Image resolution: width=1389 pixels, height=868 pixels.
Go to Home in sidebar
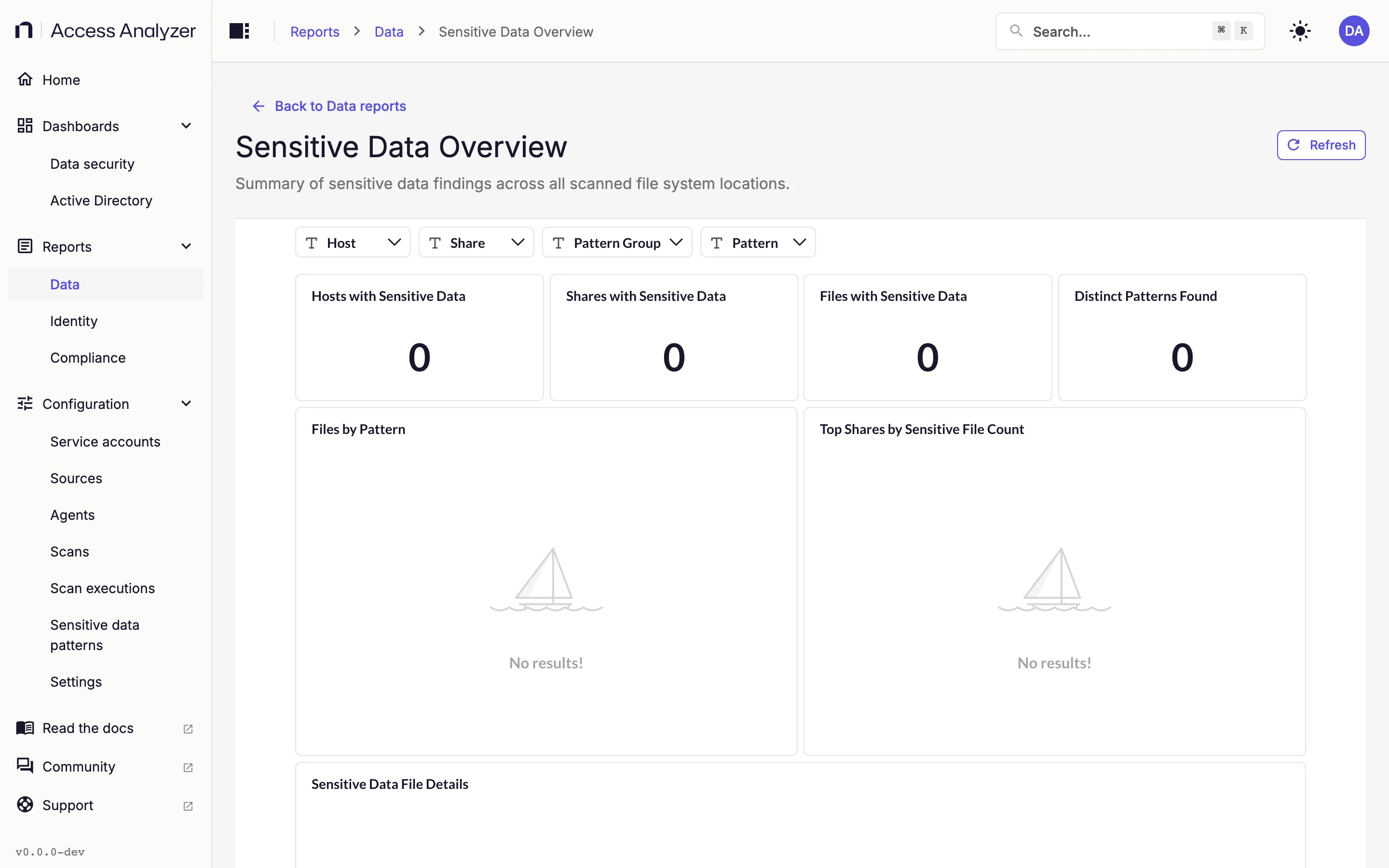(x=106, y=80)
